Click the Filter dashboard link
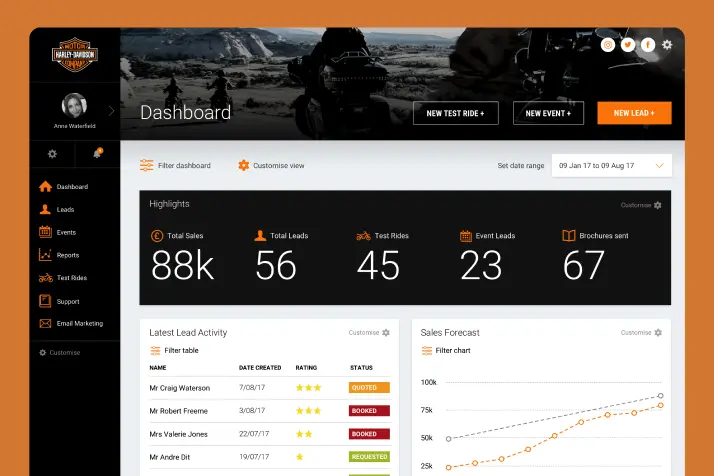 click(184, 166)
